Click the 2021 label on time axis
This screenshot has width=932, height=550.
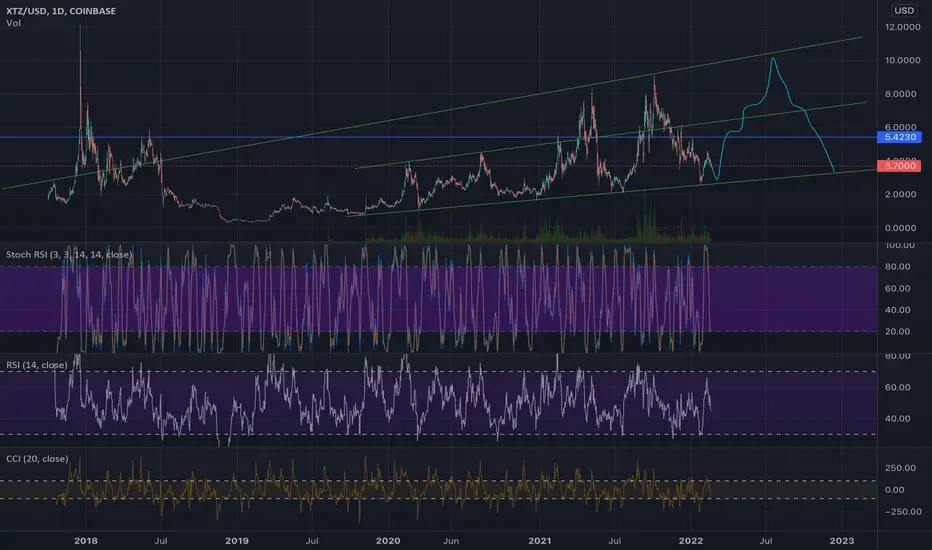[x=539, y=540]
